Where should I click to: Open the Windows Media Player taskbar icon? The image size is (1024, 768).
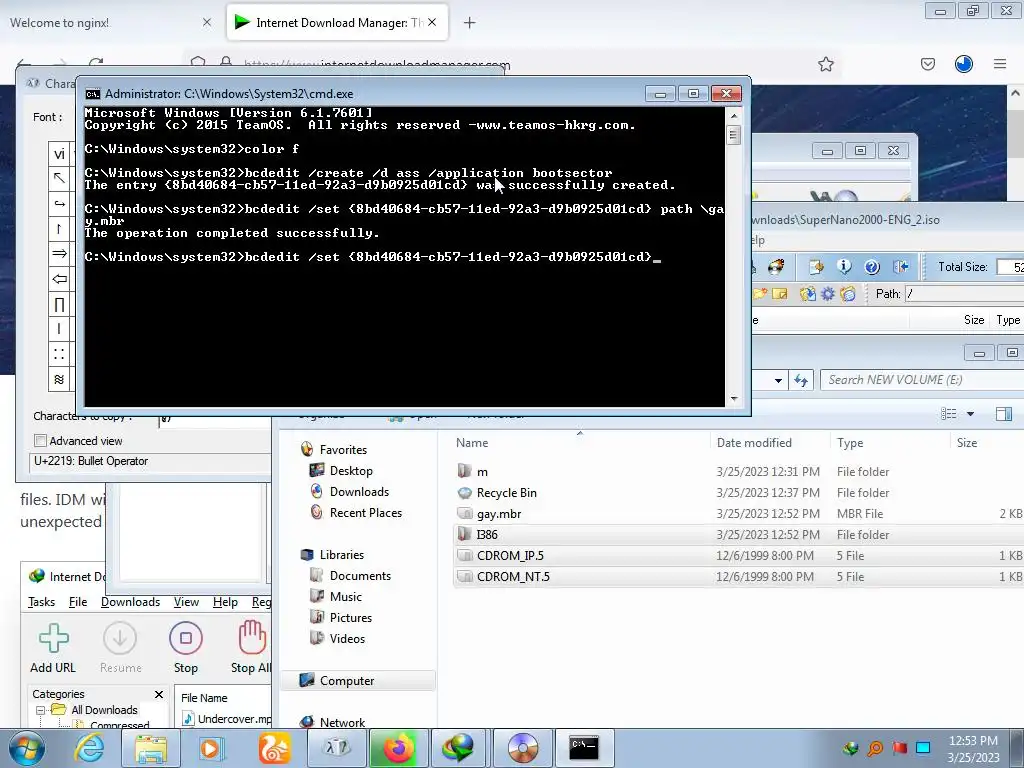[x=211, y=748]
